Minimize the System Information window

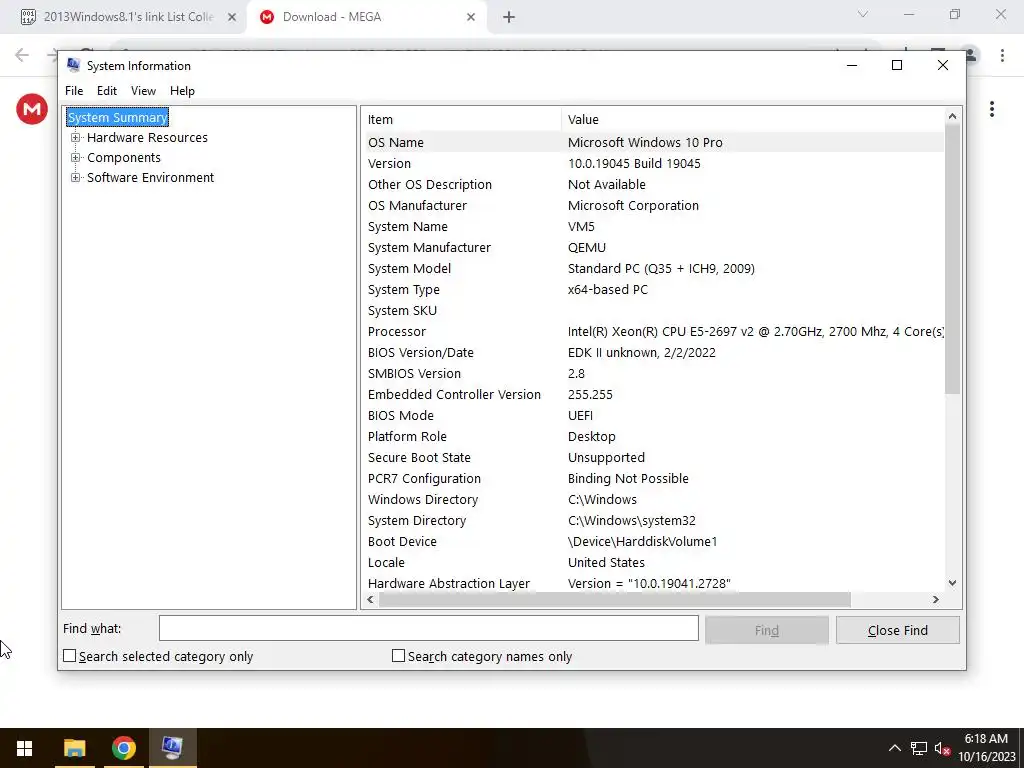pos(852,65)
